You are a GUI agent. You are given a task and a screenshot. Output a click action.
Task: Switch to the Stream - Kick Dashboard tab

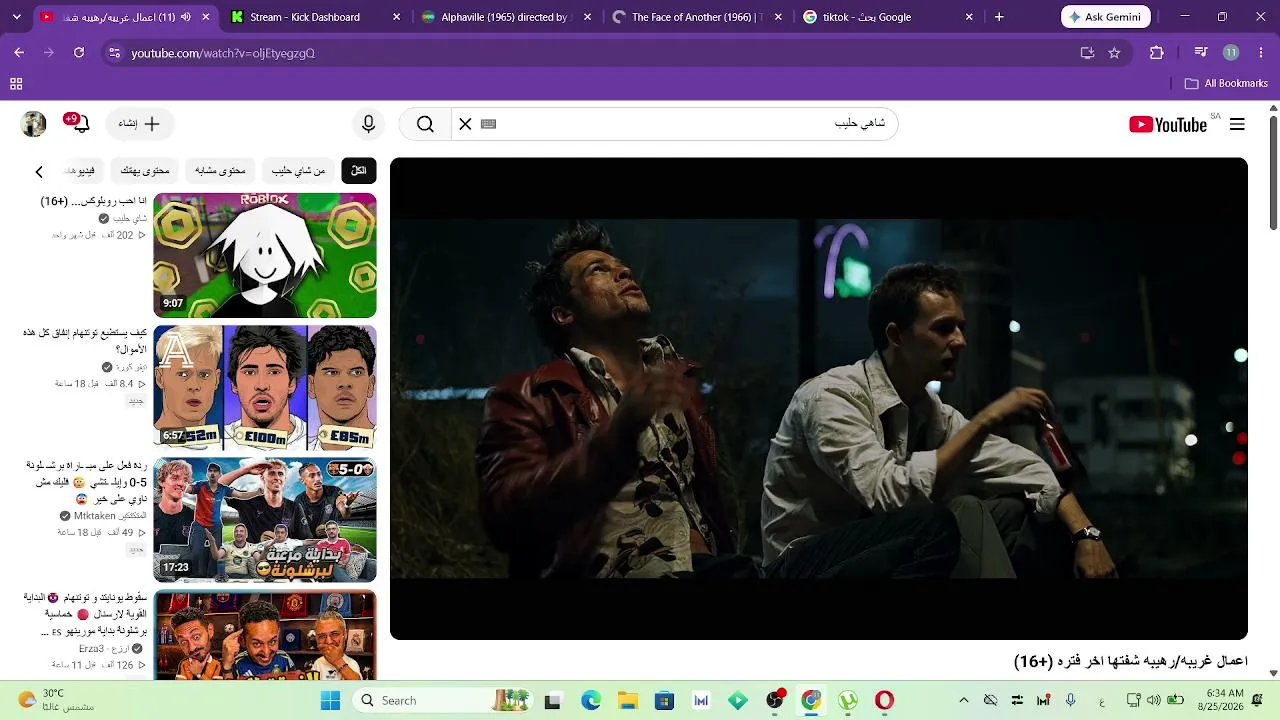point(316,17)
